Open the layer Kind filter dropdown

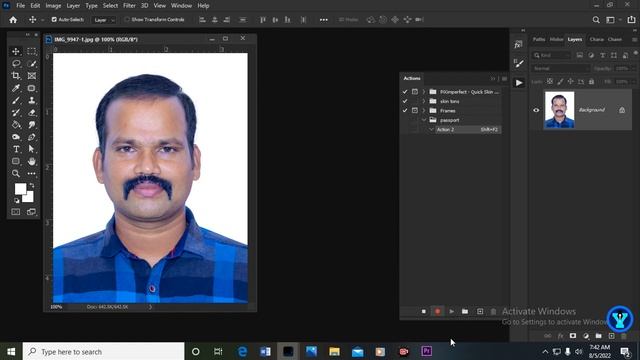click(551, 55)
